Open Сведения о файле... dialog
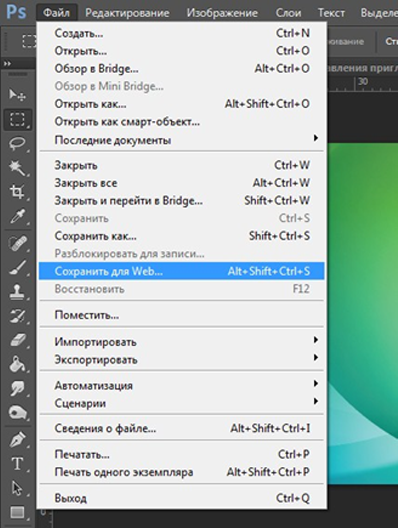398x528 pixels. [182, 428]
